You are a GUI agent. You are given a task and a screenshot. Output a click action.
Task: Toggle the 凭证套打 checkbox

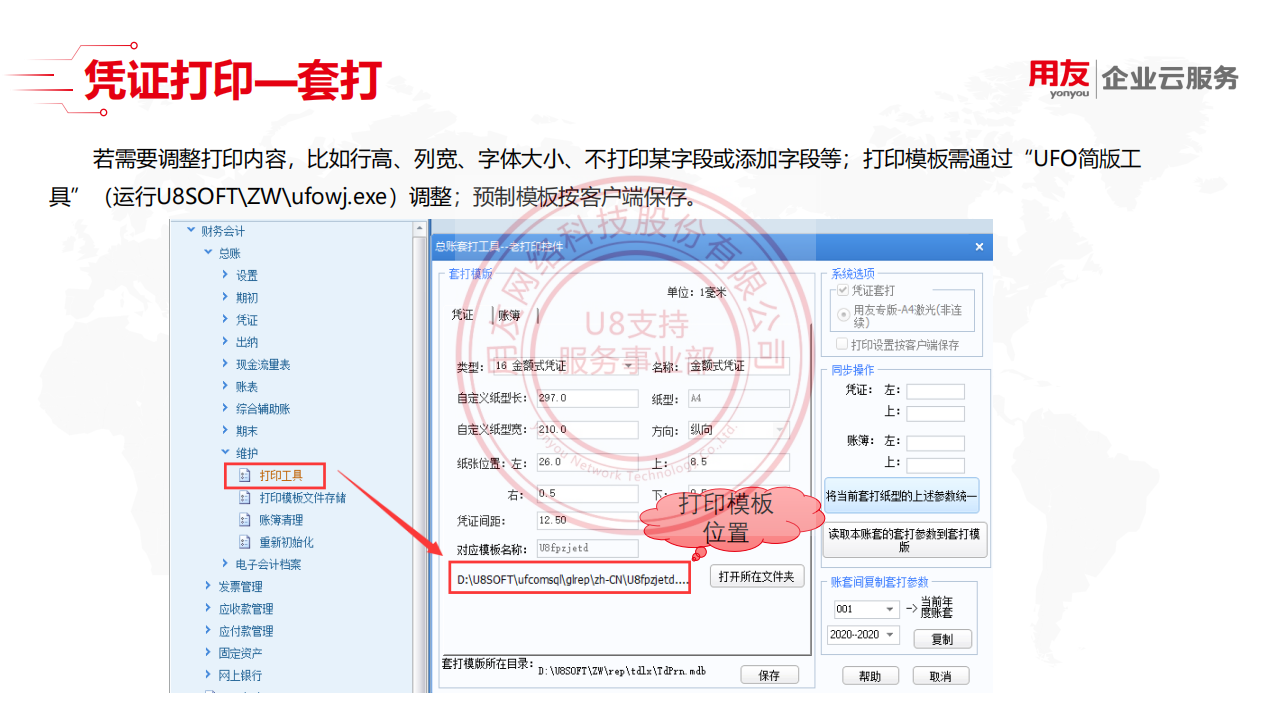pos(843,290)
